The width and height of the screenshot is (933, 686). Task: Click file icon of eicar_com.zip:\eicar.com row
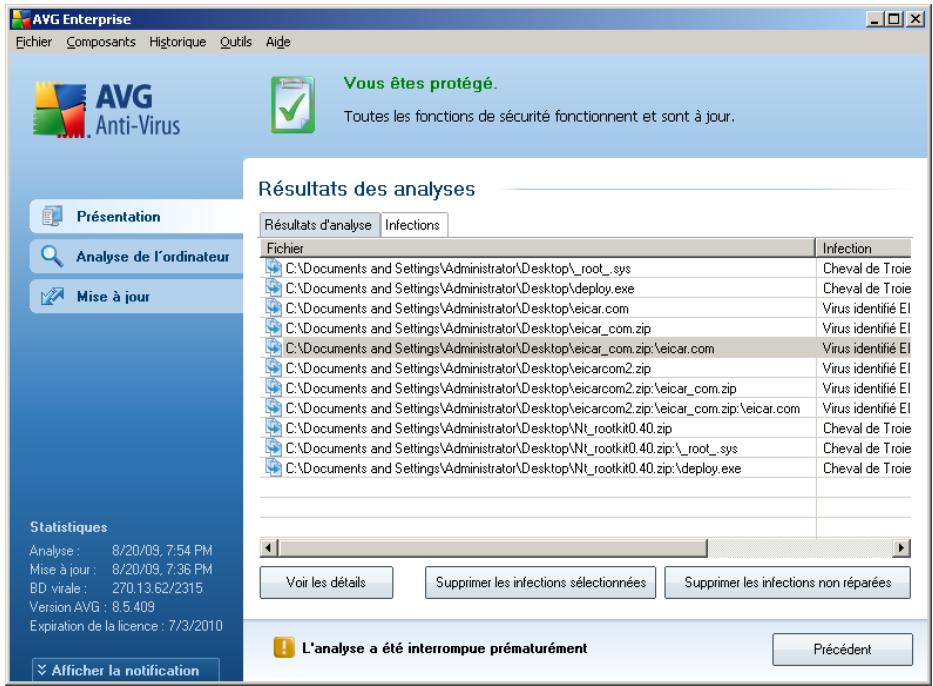(273, 348)
